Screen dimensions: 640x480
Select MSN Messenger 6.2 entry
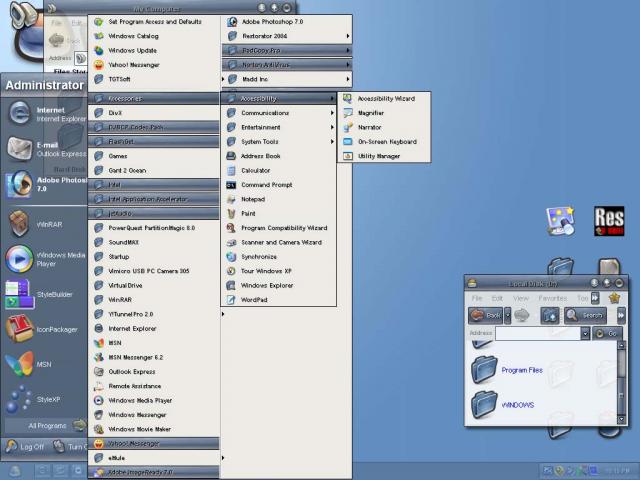coord(154,357)
